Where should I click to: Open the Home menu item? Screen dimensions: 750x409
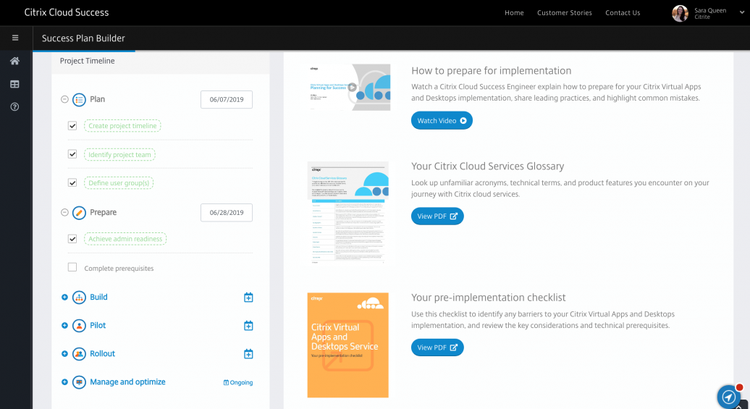[514, 13]
